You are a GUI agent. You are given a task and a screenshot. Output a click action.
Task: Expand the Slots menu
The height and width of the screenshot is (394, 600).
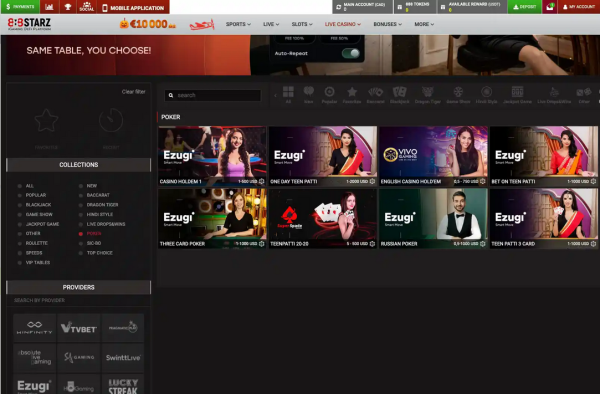(302, 24)
